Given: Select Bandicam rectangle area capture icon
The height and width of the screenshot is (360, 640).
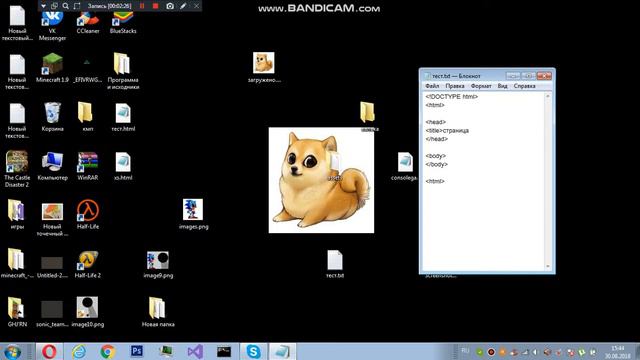Looking at the screenshot, I should coord(77,6).
